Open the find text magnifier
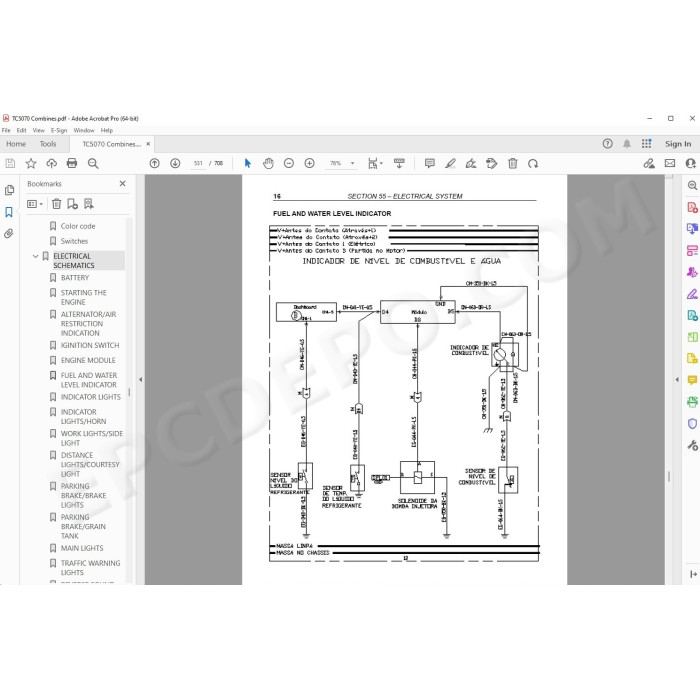Screen dimensions: 700x700 [93, 163]
